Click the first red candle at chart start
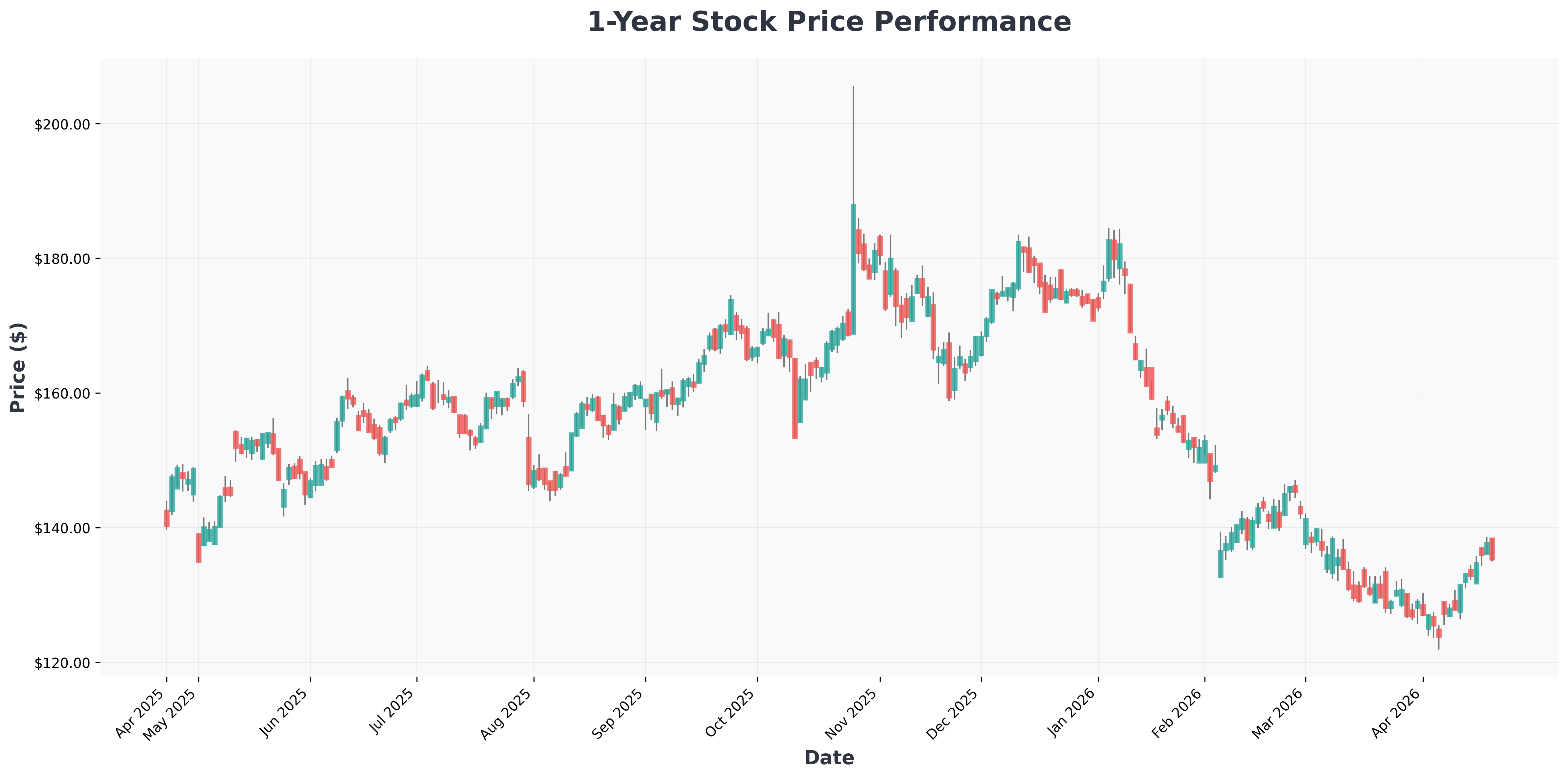The image size is (1568, 778). tap(167, 518)
